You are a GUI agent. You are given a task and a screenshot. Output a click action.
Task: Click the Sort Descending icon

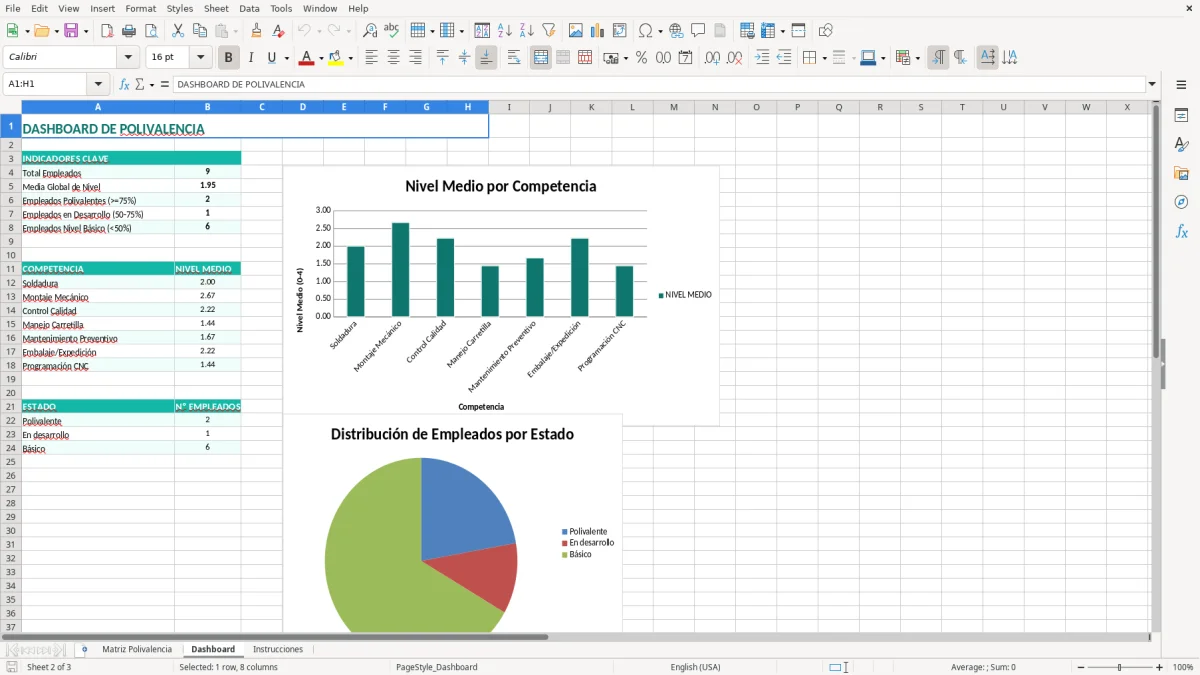tap(527, 31)
